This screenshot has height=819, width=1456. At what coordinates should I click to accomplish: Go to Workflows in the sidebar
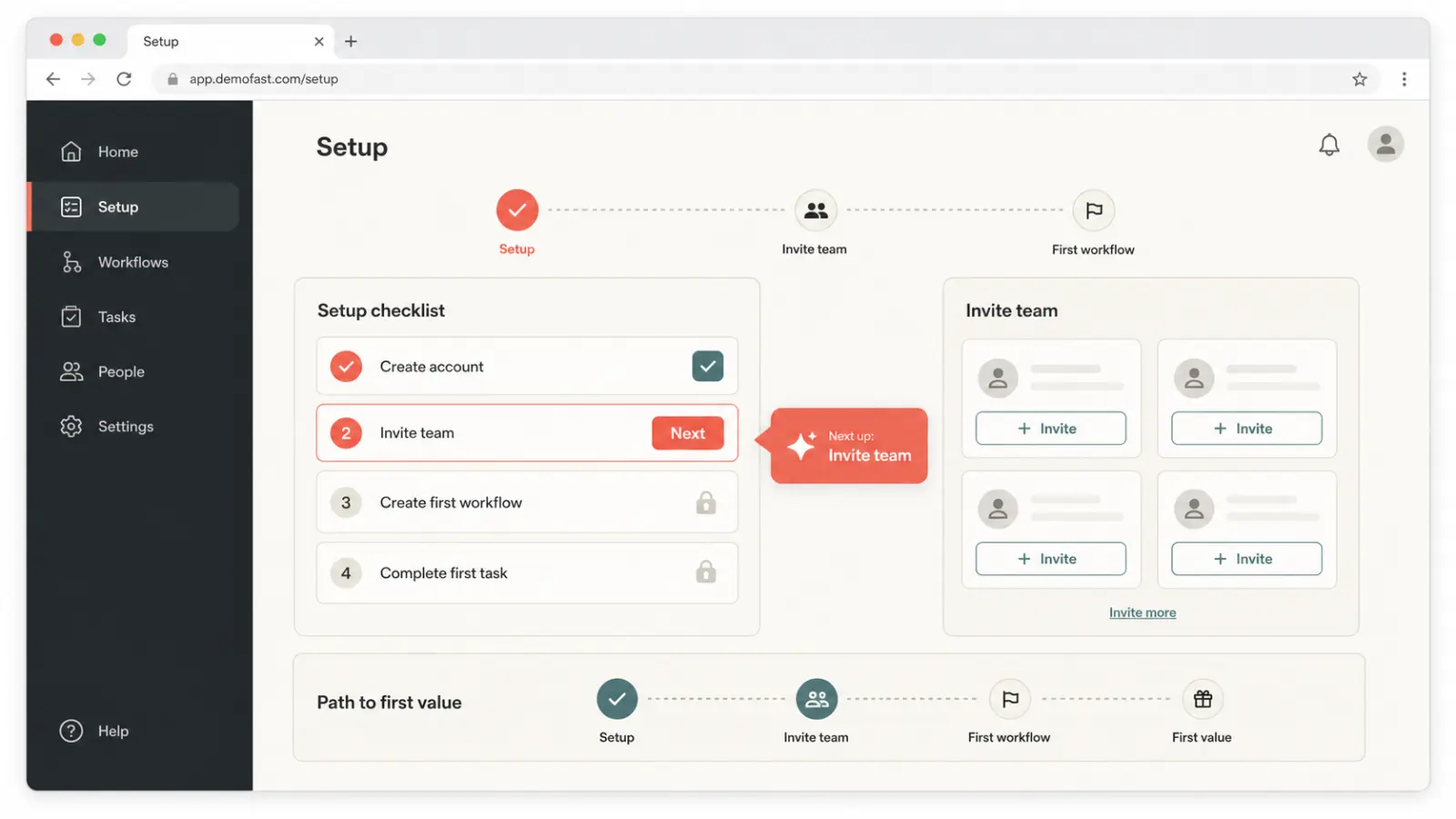115,262
